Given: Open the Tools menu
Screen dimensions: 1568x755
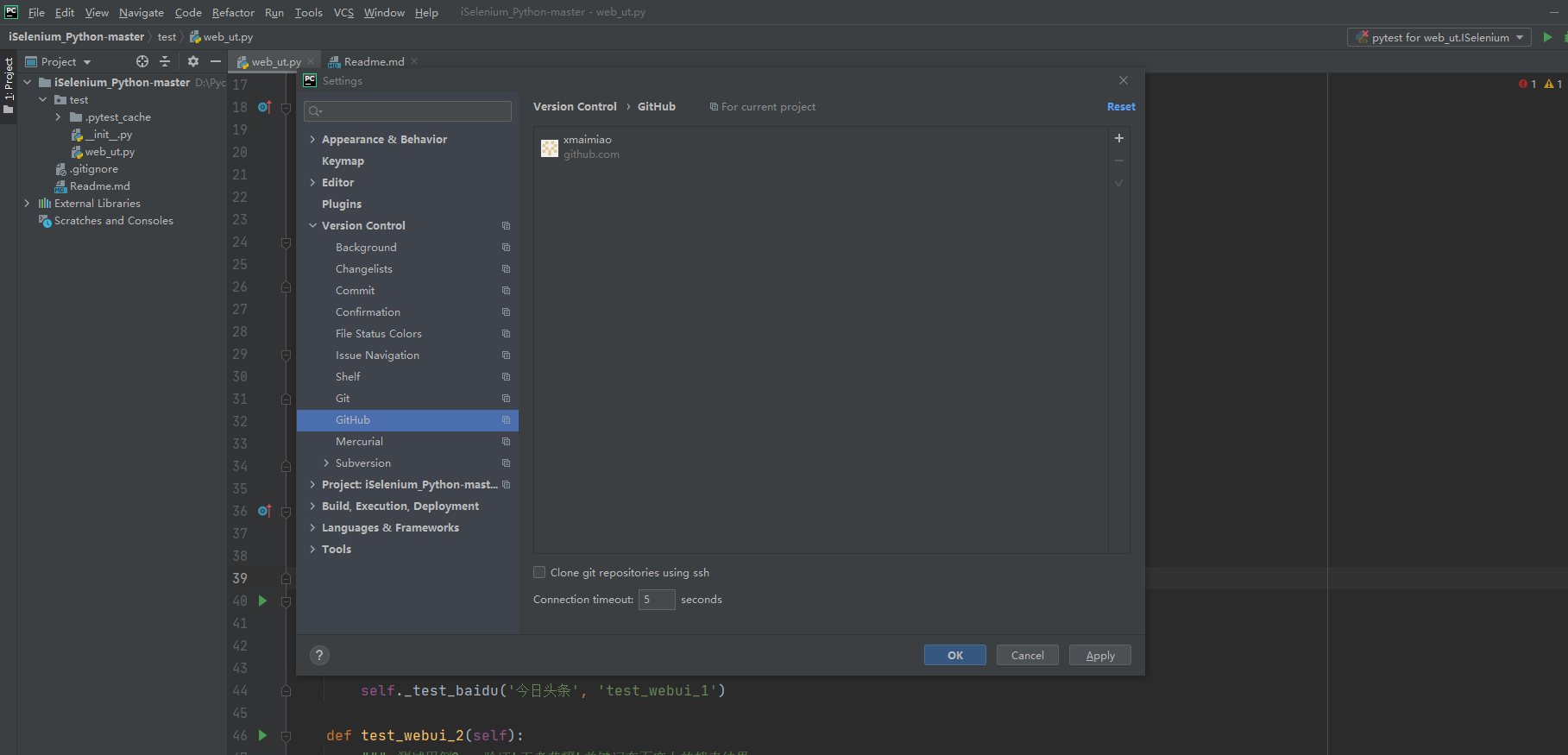Looking at the screenshot, I should tap(308, 12).
